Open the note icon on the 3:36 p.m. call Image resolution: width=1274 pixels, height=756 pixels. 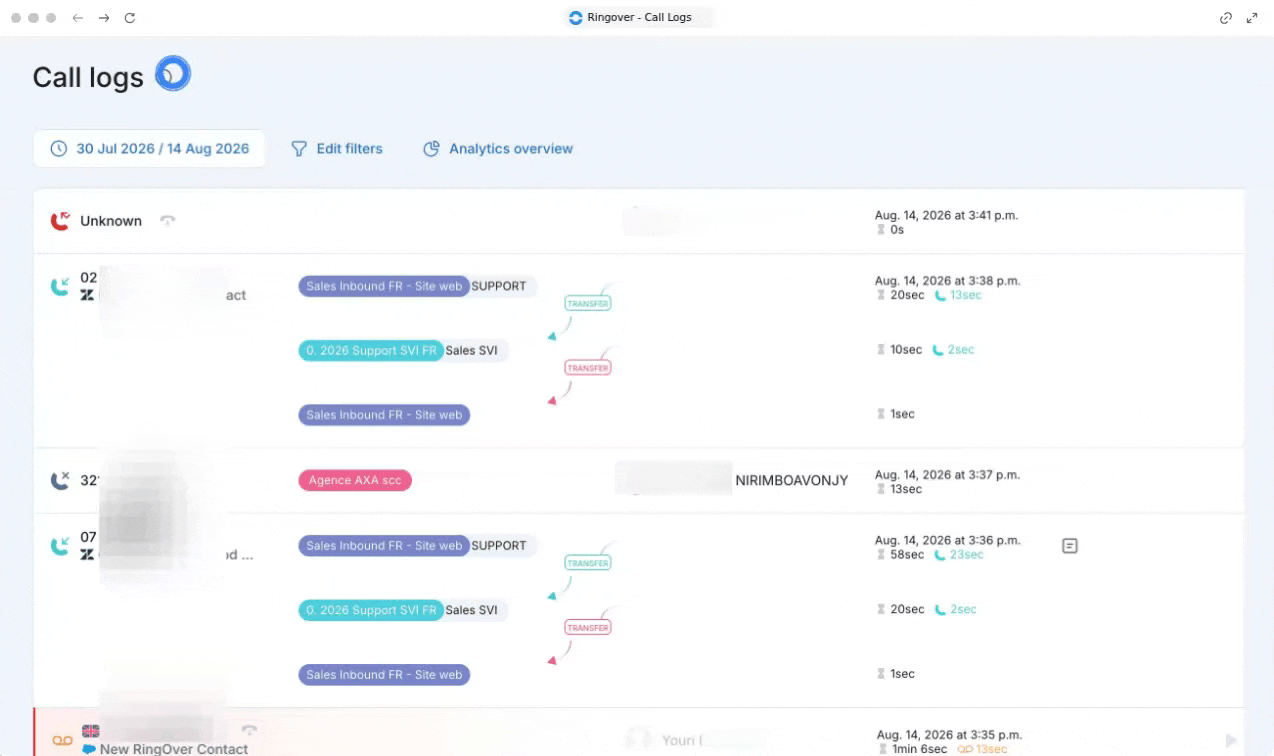pos(1070,546)
